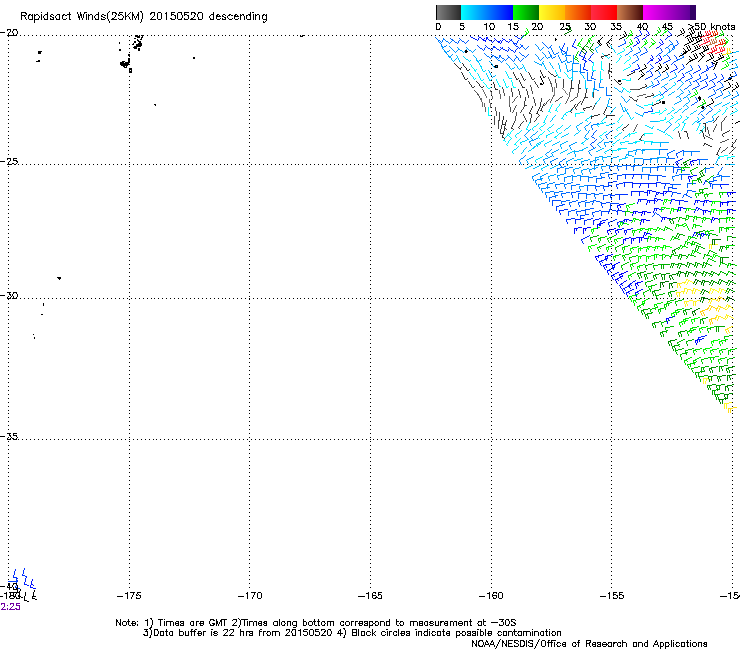Click the note line starting "Note: 1) Times are GMT"
The width and height of the screenshot is (740, 650).
pyautogui.click(x=316, y=623)
